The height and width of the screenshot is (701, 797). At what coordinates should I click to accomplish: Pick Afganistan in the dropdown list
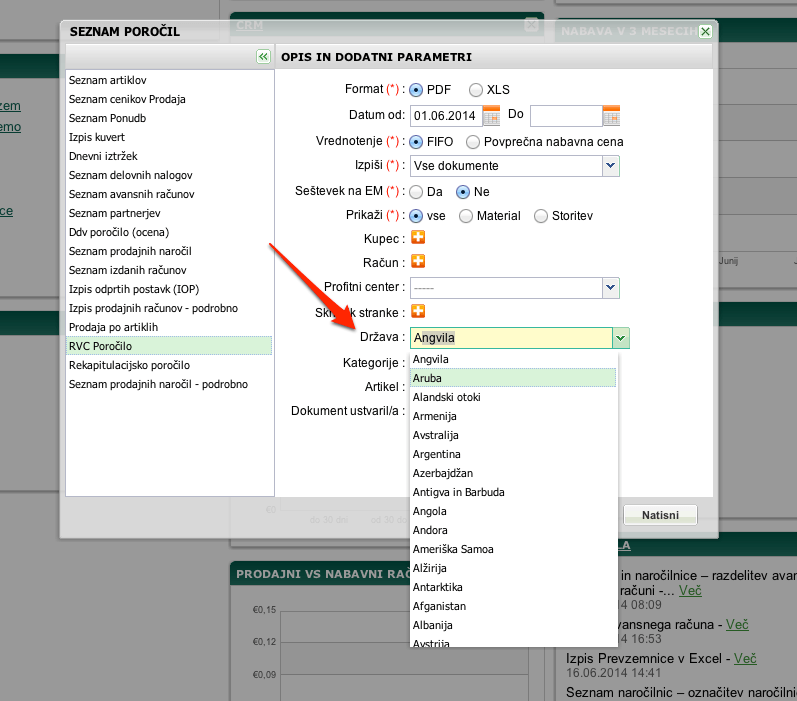pos(513,606)
